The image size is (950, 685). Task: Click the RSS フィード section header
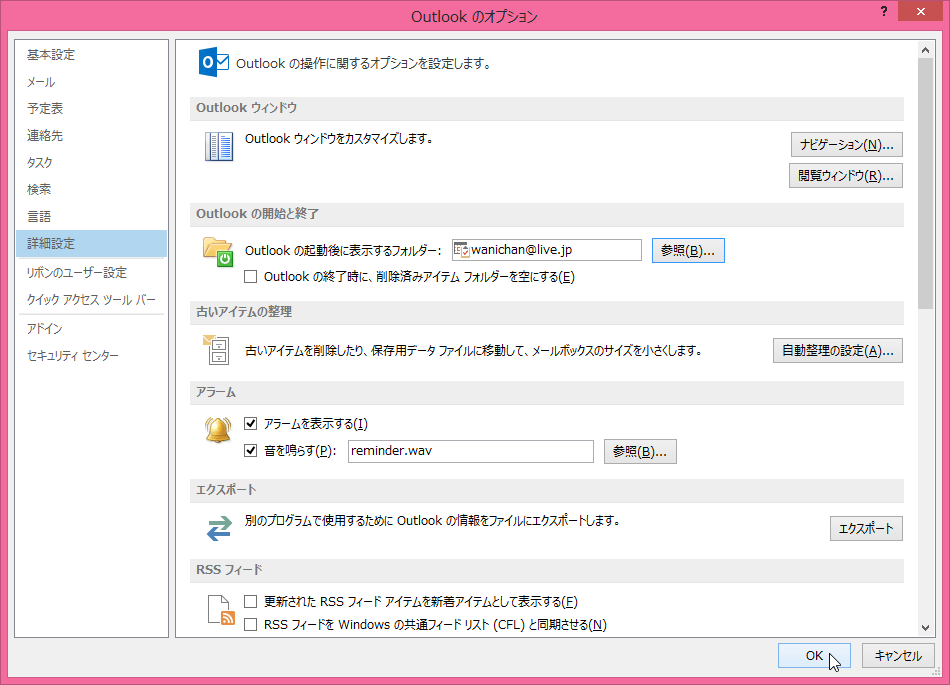coord(546,571)
